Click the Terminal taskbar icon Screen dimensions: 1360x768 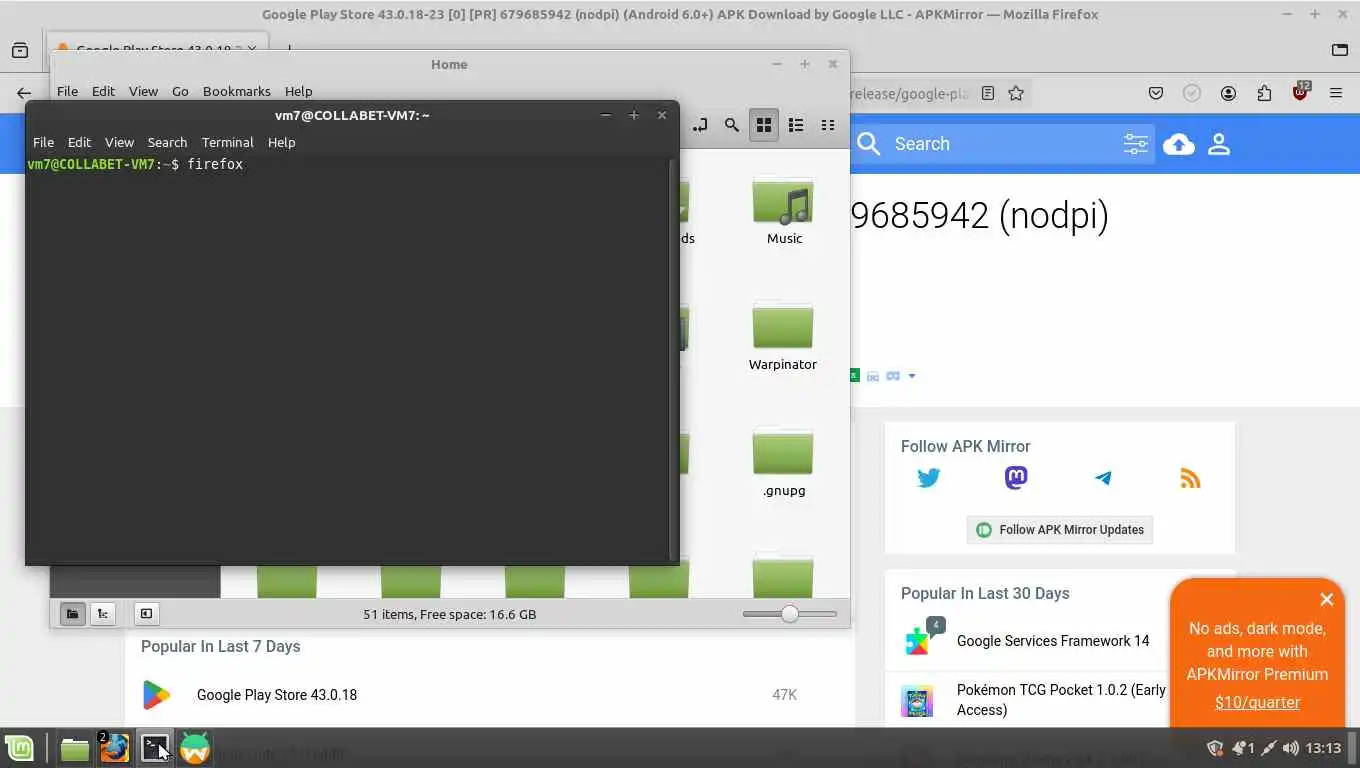tap(155, 748)
